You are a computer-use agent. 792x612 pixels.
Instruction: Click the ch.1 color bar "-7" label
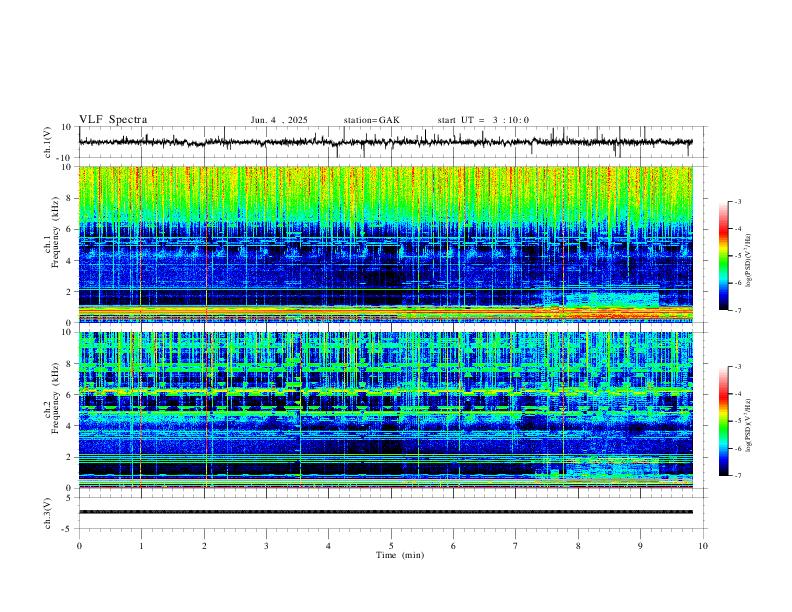pyautogui.click(x=738, y=310)
